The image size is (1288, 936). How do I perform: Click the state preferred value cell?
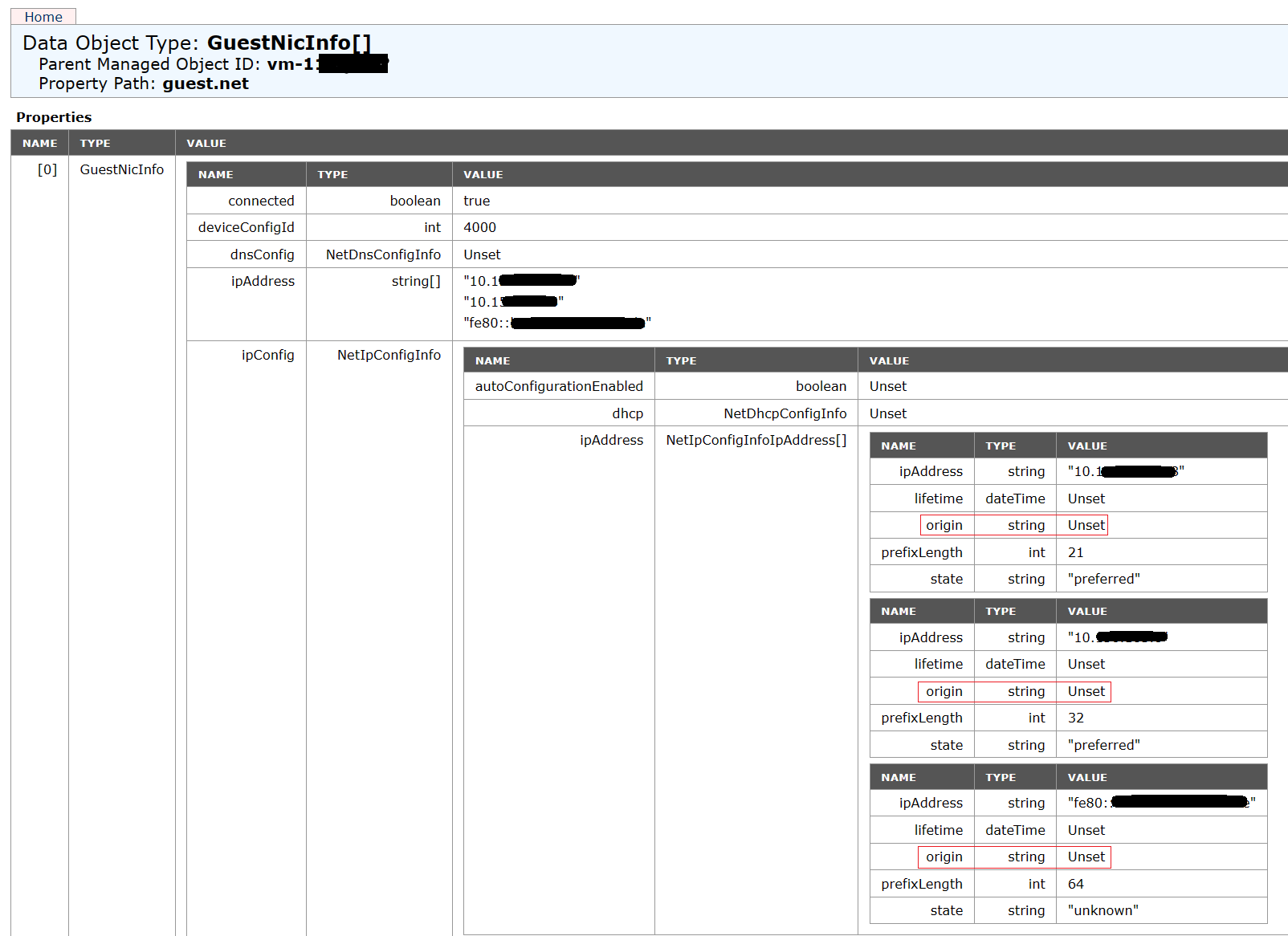tap(1103, 579)
